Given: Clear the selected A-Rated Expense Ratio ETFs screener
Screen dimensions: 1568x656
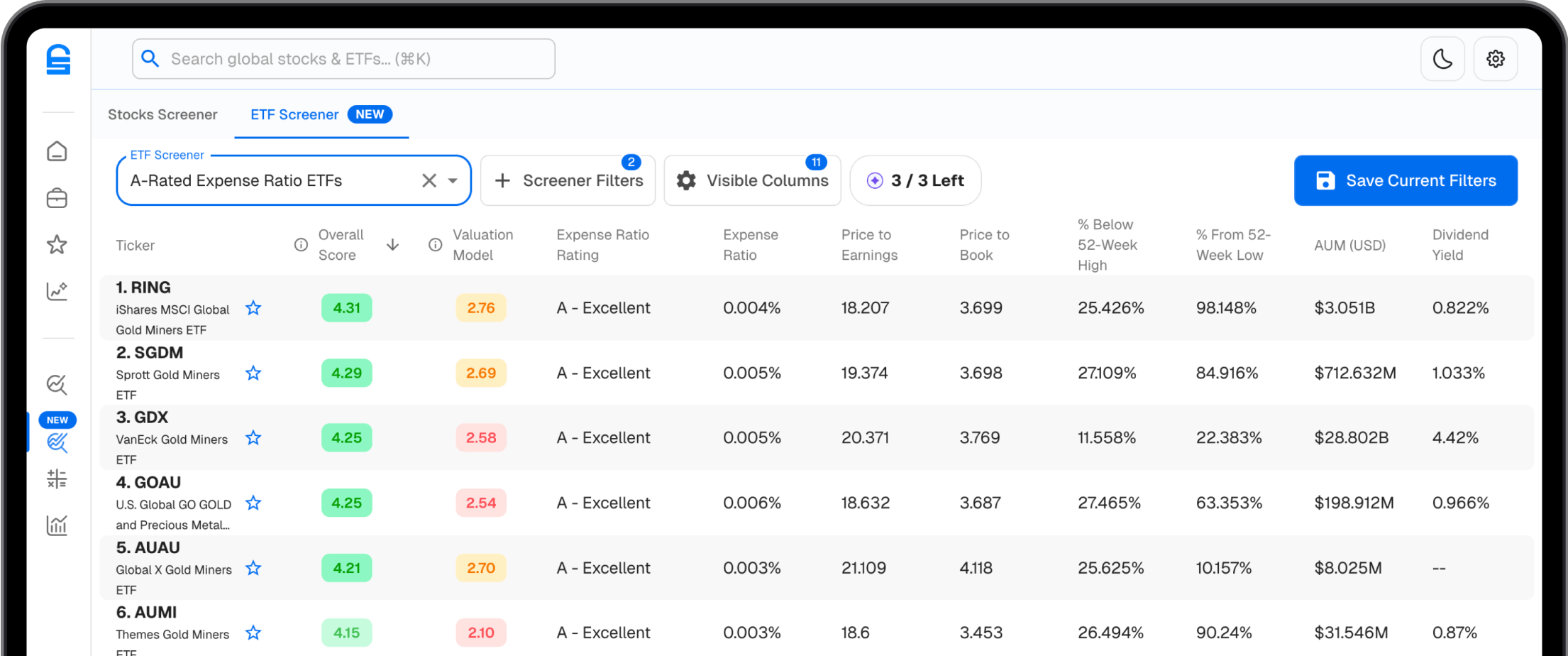Looking at the screenshot, I should 429,180.
